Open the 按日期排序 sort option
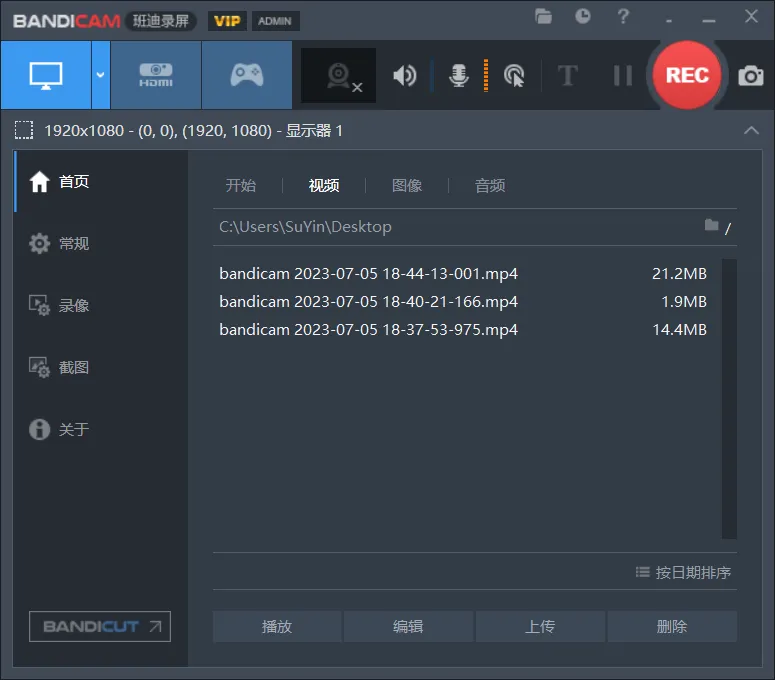This screenshot has width=775, height=680. 684,572
